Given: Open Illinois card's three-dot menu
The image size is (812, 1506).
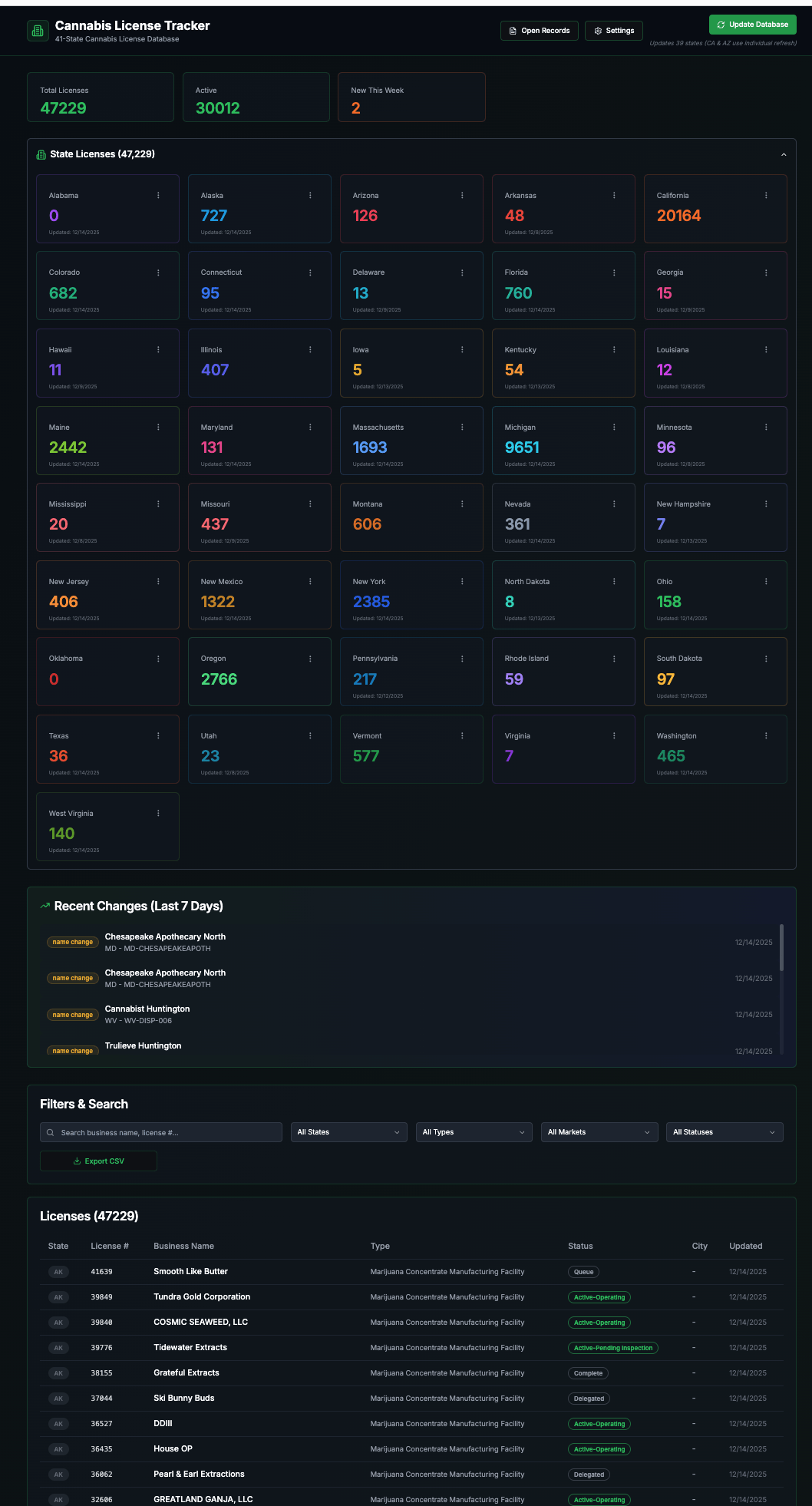Looking at the screenshot, I should pyautogui.click(x=310, y=350).
